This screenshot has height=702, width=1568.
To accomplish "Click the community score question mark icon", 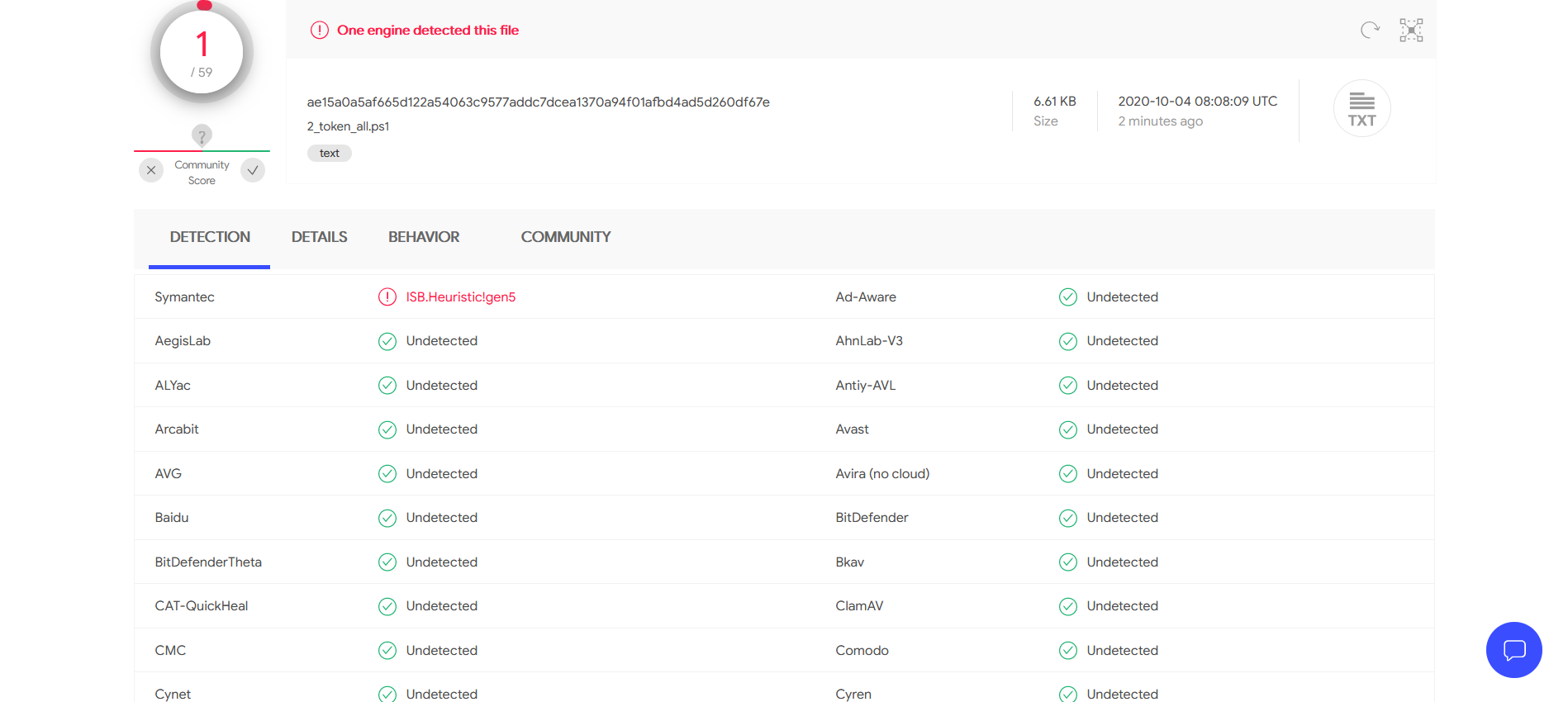I will tap(202, 135).
